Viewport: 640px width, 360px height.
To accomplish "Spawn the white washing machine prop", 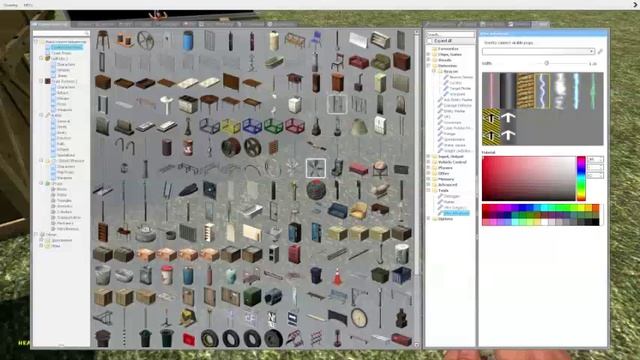I will [295, 105].
